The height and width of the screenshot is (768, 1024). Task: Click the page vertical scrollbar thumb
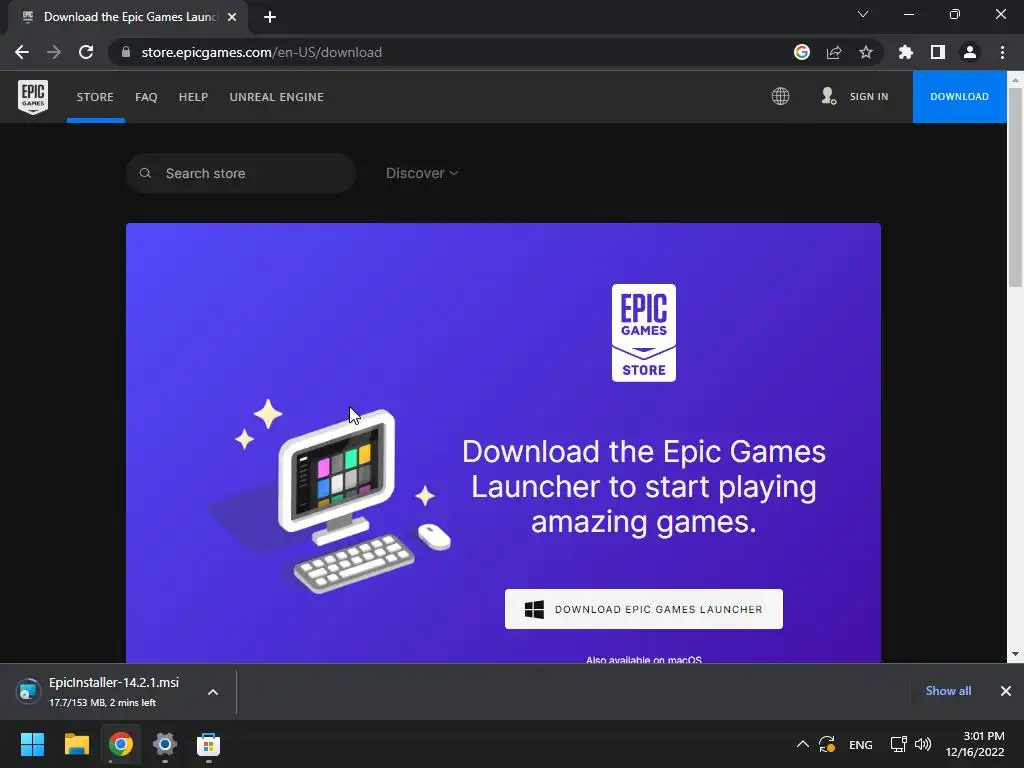tap(1015, 187)
